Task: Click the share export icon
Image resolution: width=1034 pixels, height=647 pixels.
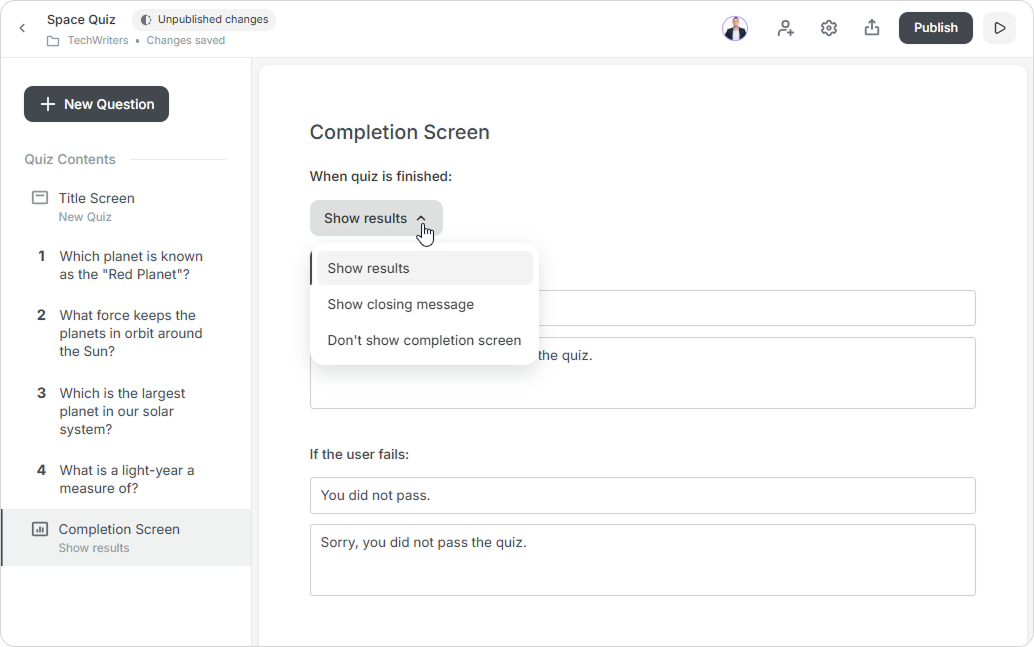Action: pyautogui.click(x=872, y=28)
